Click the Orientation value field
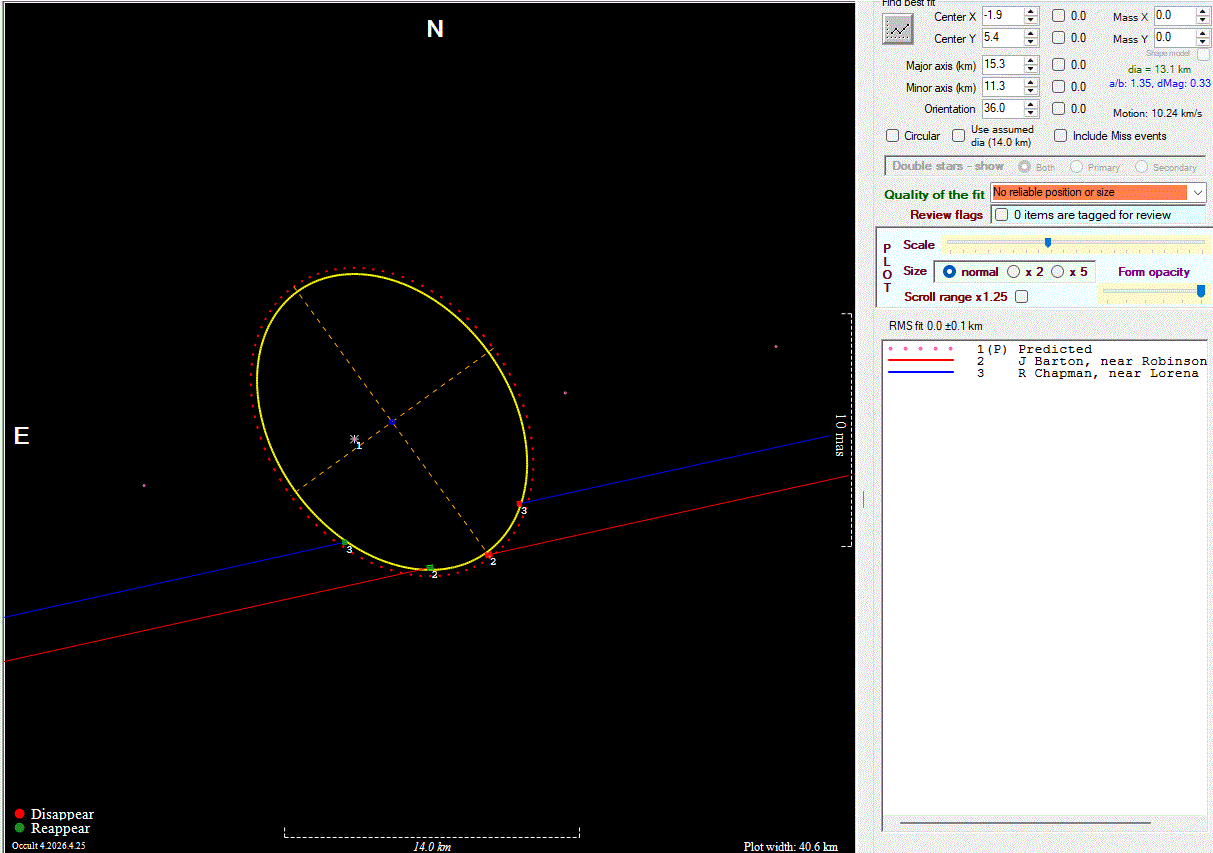 coord(1003,108)
